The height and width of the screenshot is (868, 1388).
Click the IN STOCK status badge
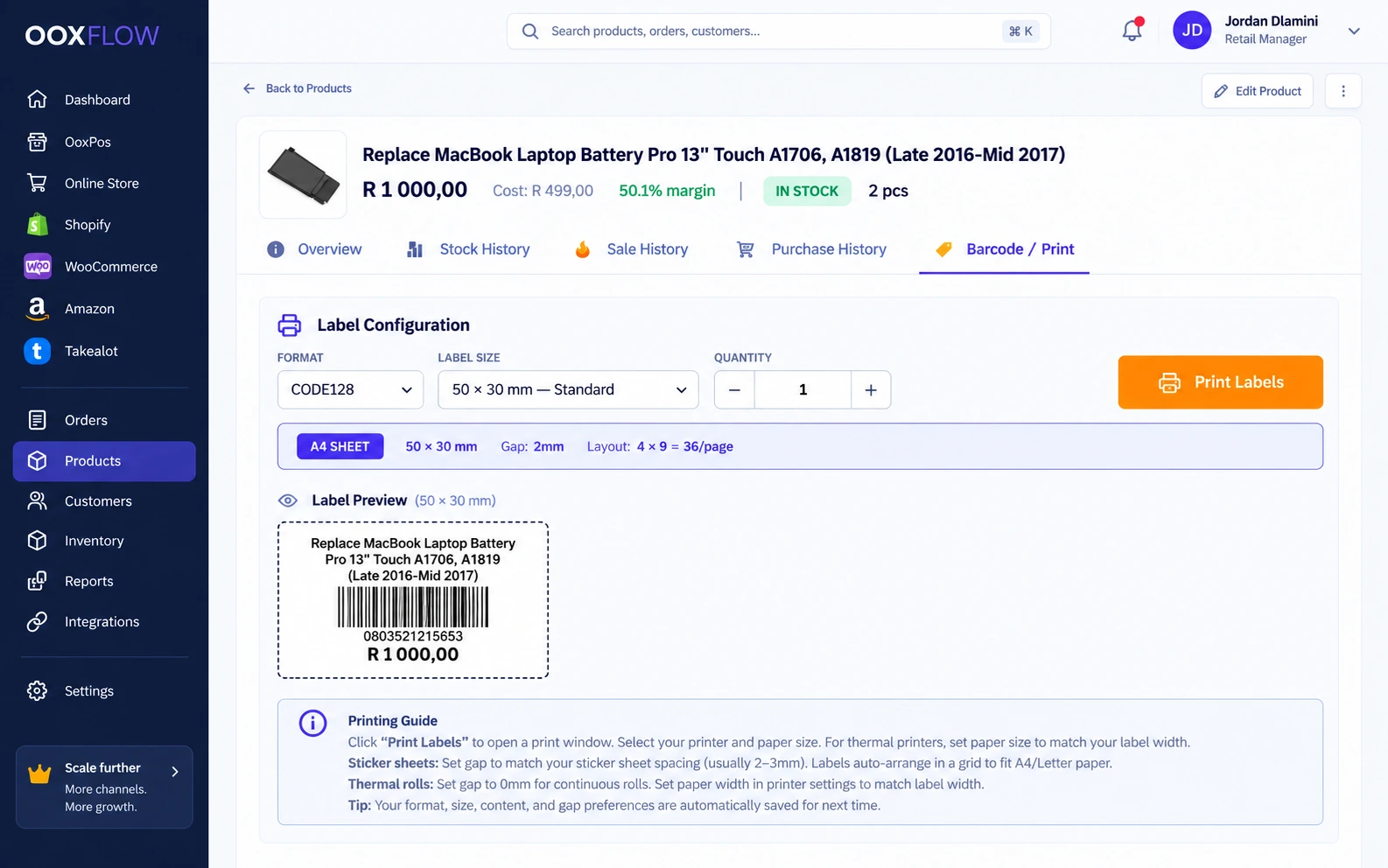[807, 191]
